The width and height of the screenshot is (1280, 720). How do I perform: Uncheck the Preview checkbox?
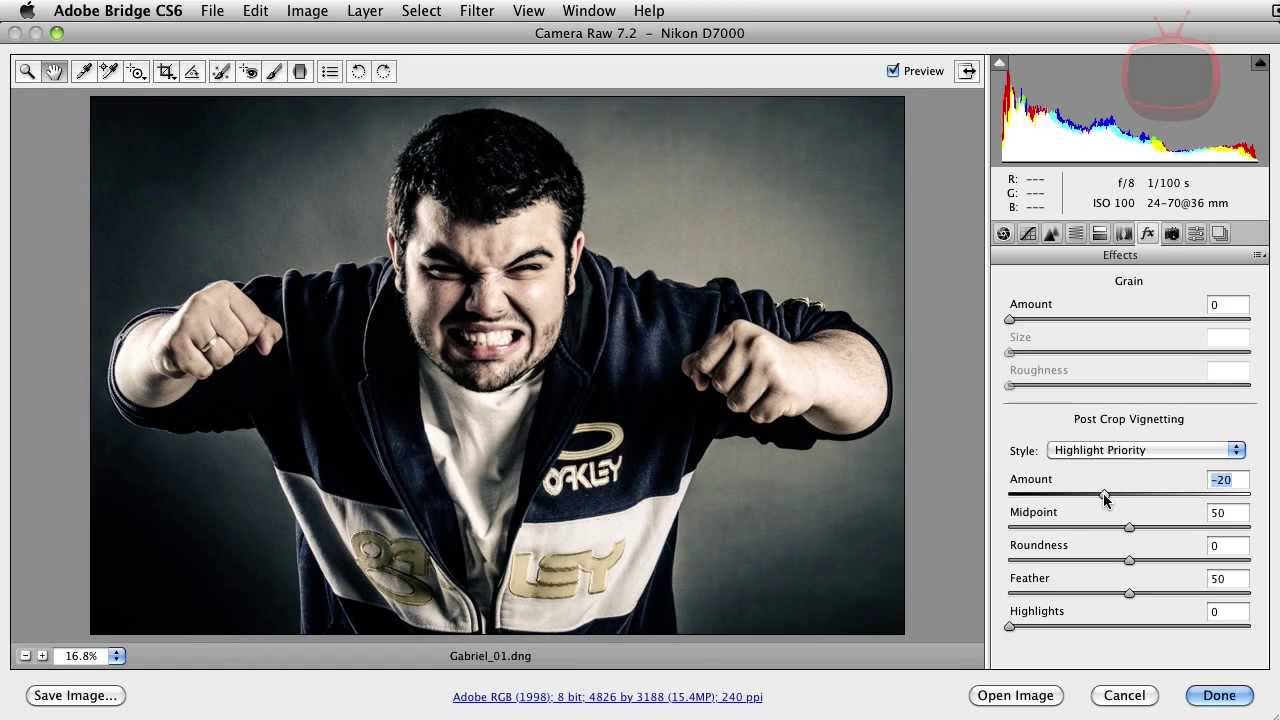click(x=893, y=71)
